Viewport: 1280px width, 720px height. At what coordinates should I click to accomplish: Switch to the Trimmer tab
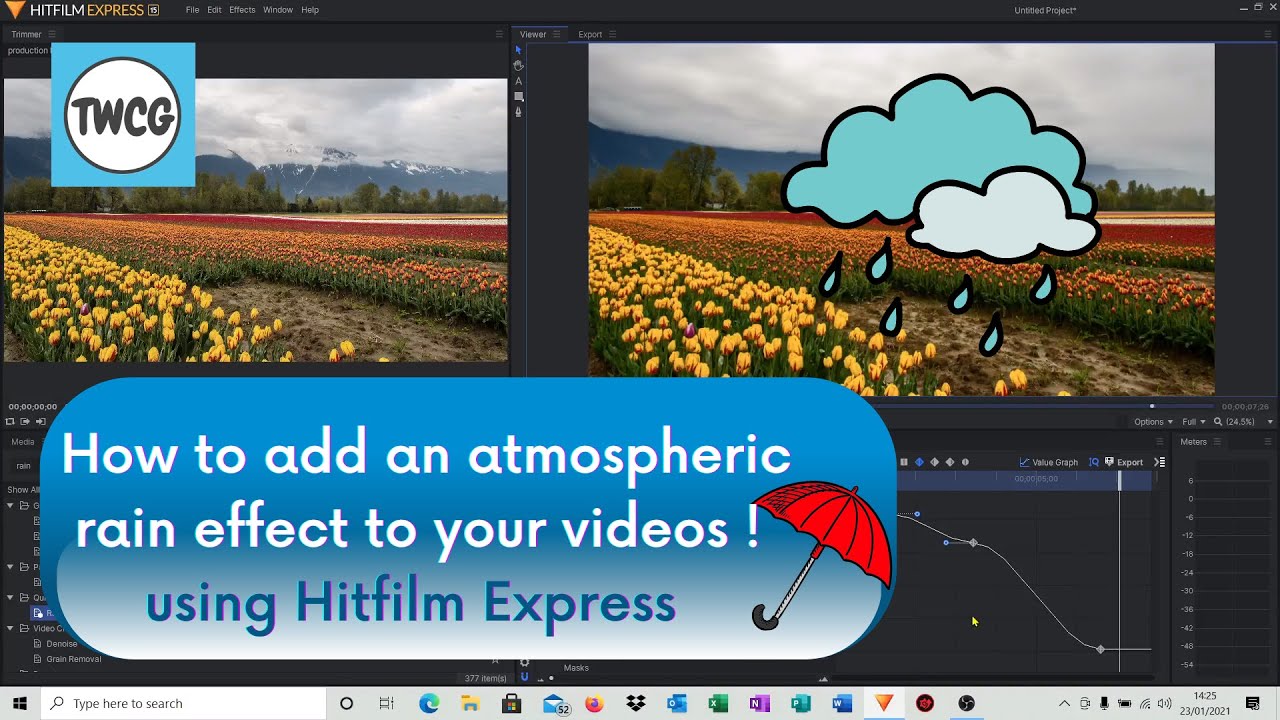(x=26, y=34)
